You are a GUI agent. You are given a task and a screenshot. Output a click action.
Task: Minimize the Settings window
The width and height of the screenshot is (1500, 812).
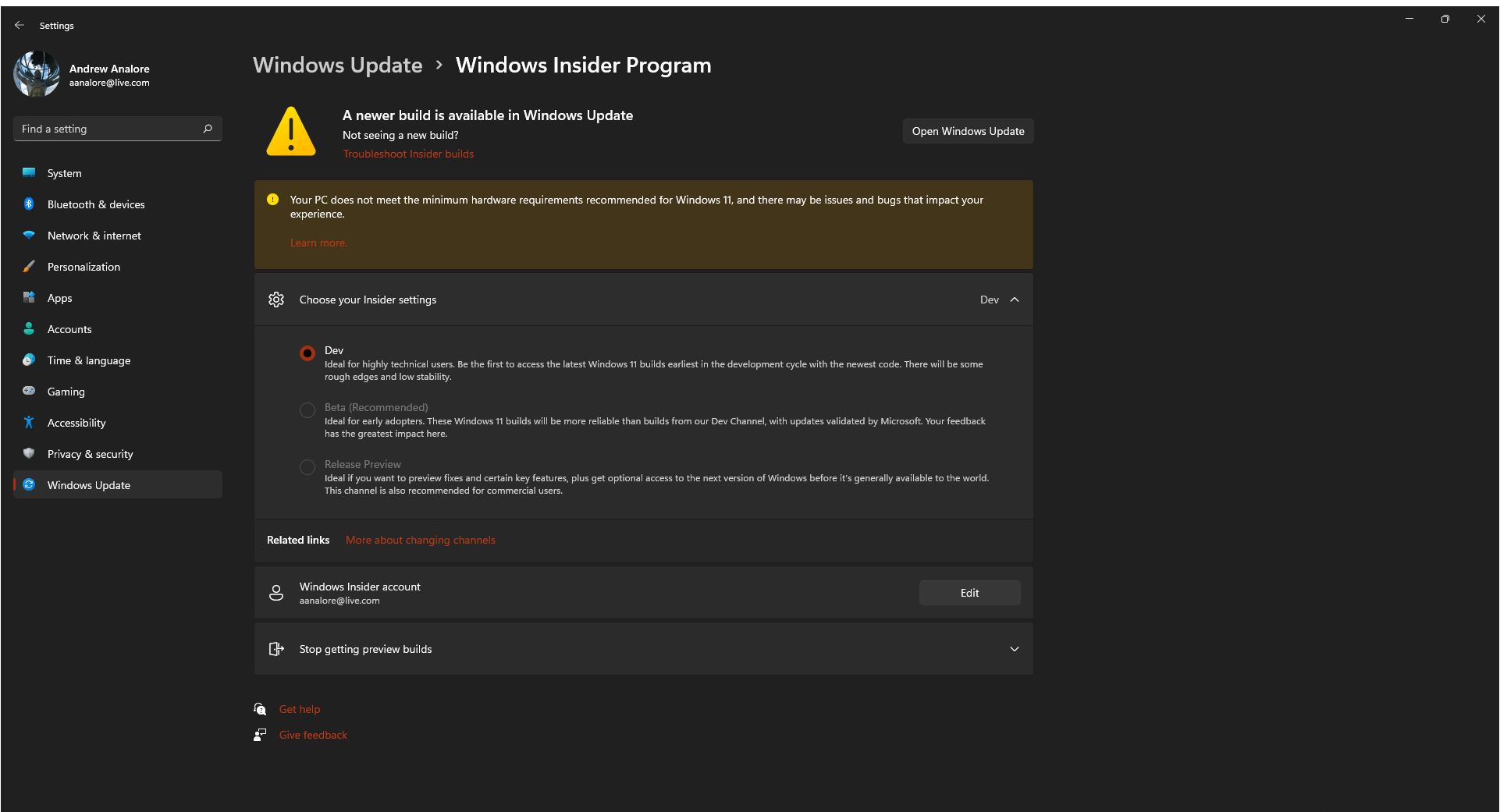click(1409, 19)
